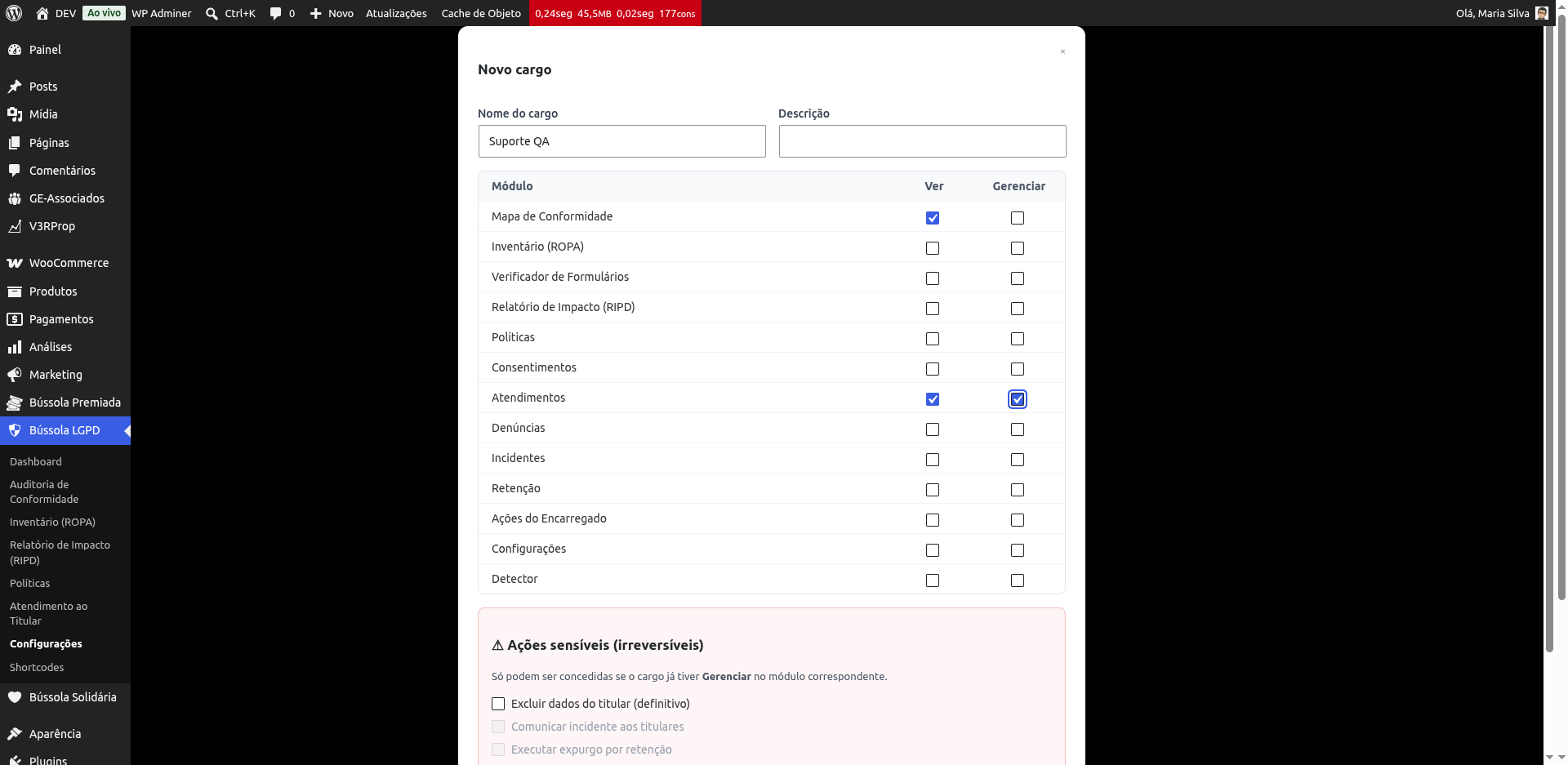
Task: Click the Bússola LGPD shield icon
Action: click(x=15, y=430)
